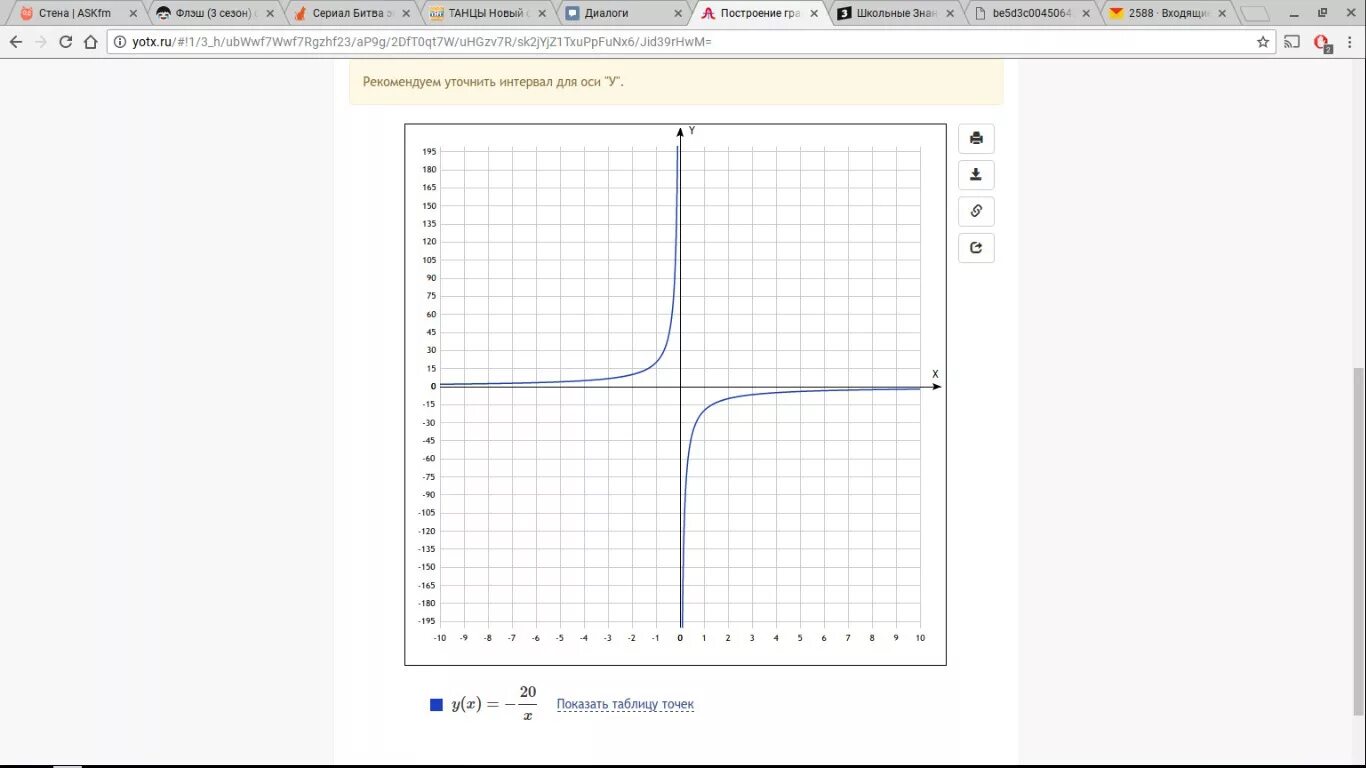Download the graph image
This screenshot has height=768, width=1366.
coord(976,175)
